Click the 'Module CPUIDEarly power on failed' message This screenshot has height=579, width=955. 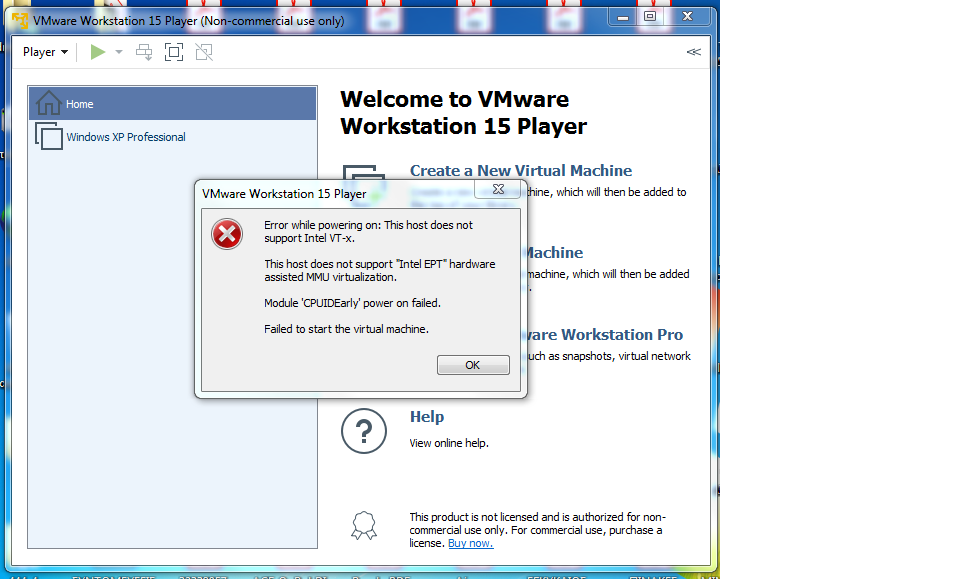352,303
